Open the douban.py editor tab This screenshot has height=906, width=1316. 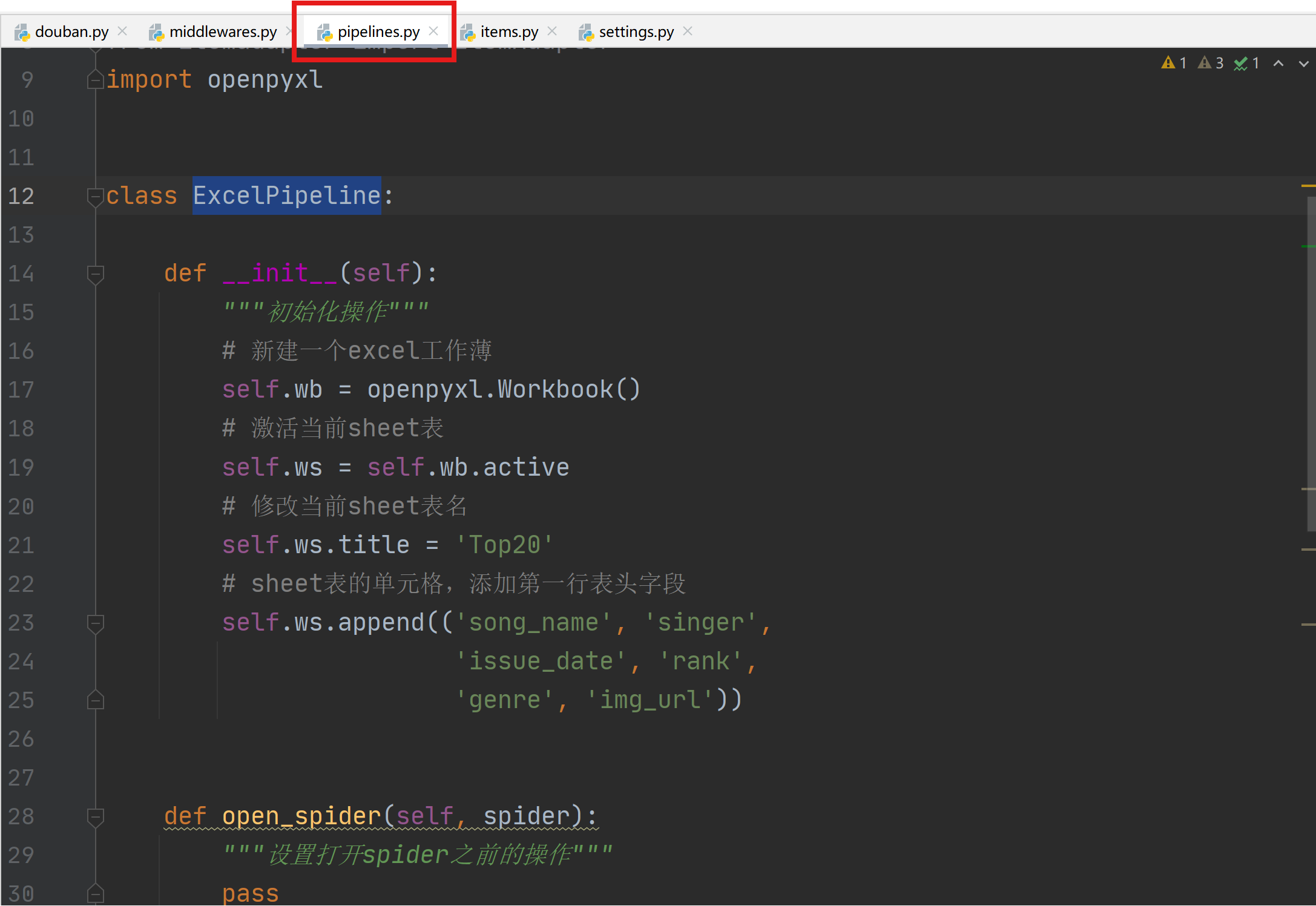(71, 31)
